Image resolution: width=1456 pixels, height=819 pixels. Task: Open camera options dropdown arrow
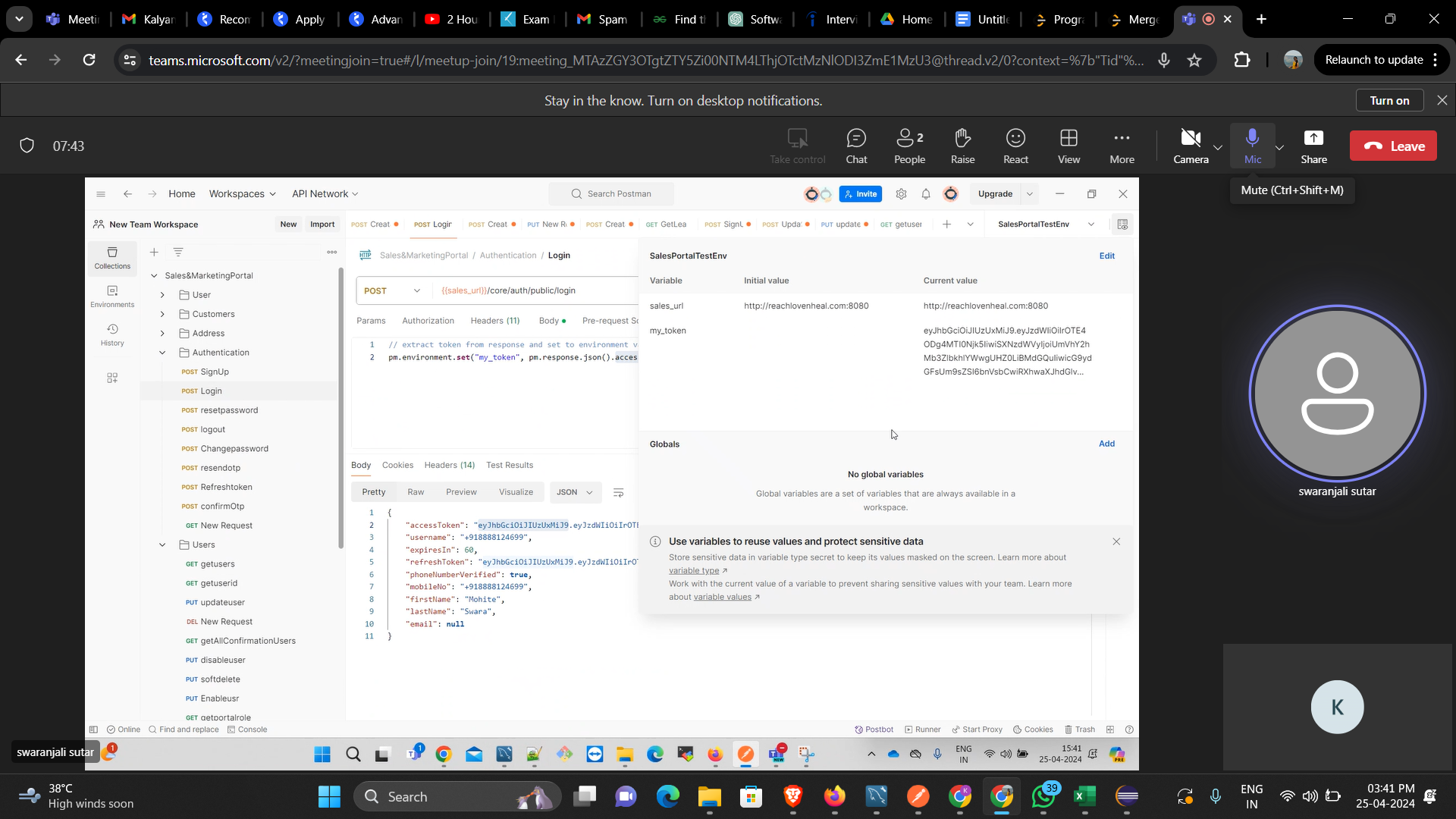[x=1218, y=147]
